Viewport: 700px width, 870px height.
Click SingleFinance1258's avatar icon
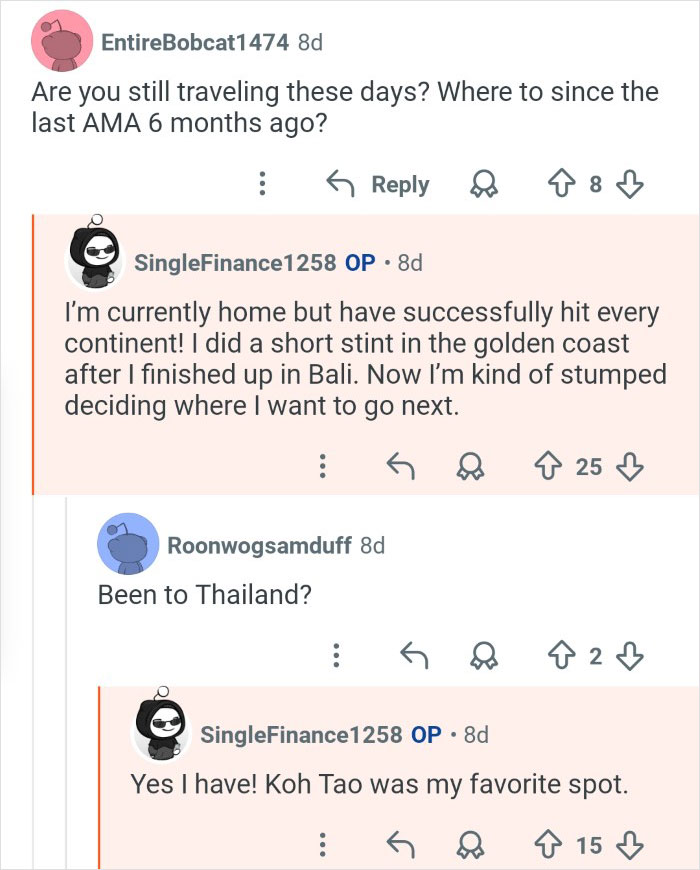[96, 257]
